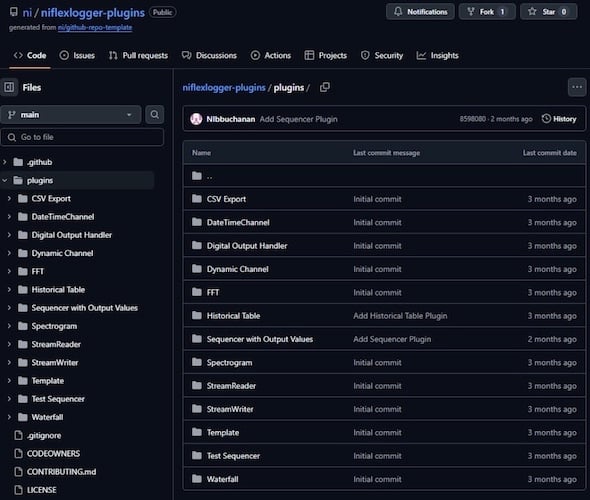The width and height of the screenshot is (590, 500).
Task: Click niflexlogger-plugins in the breadcrumb
Action: [x=224, y=88]
